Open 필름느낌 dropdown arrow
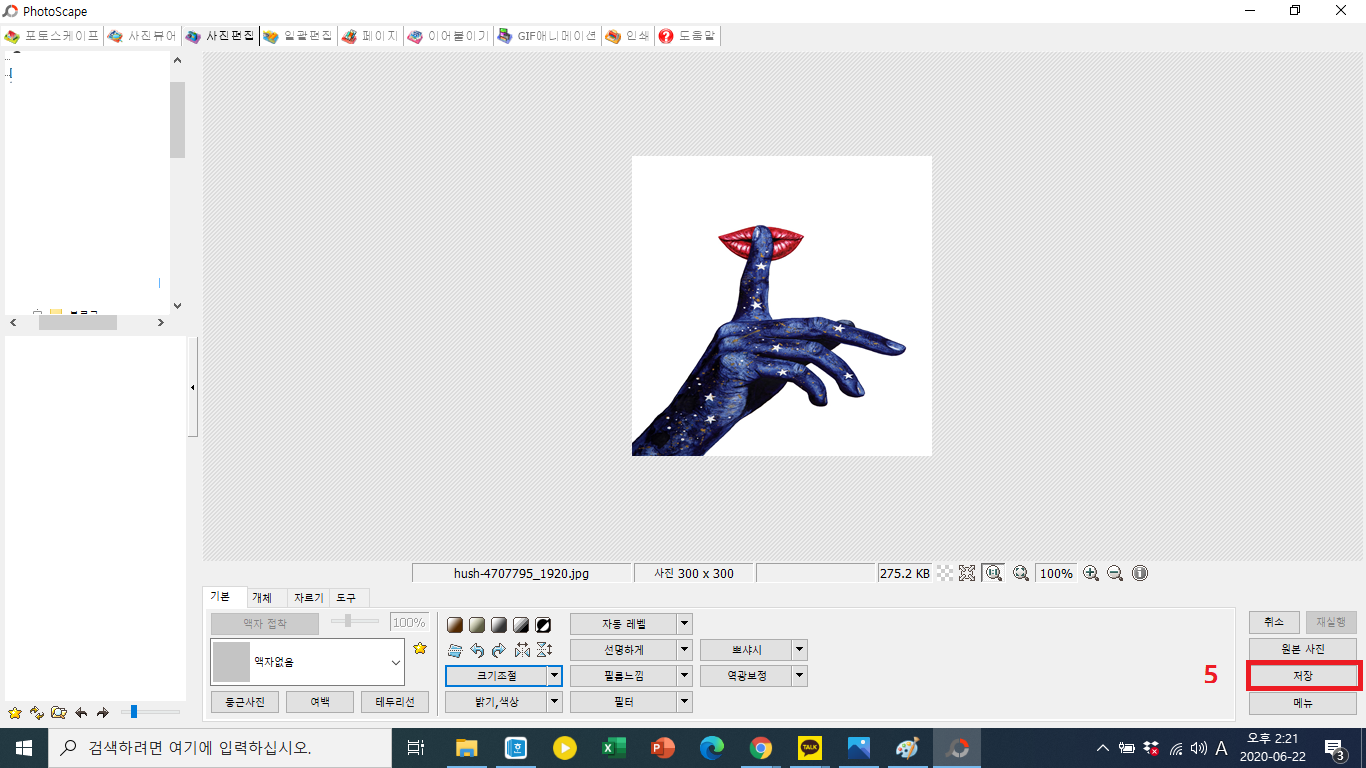Screen dimensions: 1366x768 [x=684, y=676]
